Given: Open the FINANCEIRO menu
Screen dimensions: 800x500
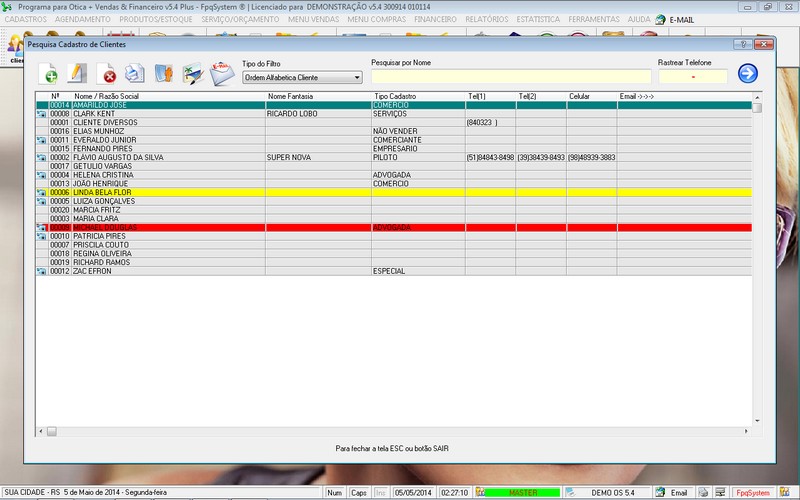Looking at the screenshot, I should [435, 19].
